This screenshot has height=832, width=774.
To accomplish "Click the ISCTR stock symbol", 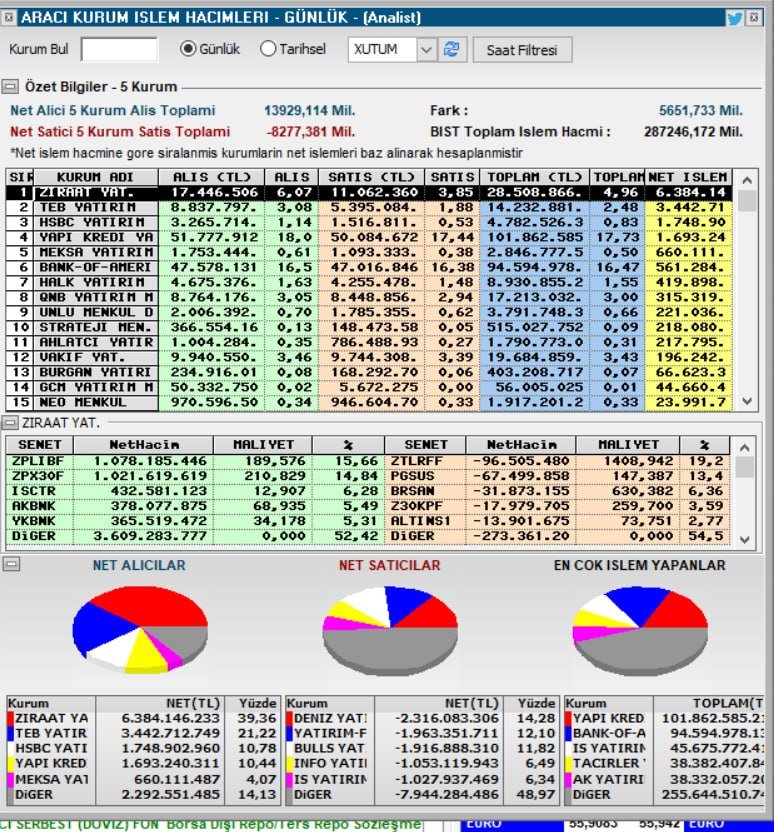I will (x=33, y=491).
